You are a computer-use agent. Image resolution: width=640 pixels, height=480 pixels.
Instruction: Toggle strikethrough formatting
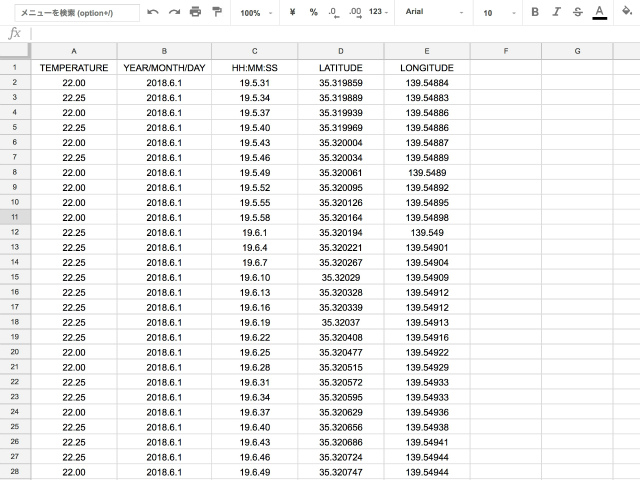point(578,12)
